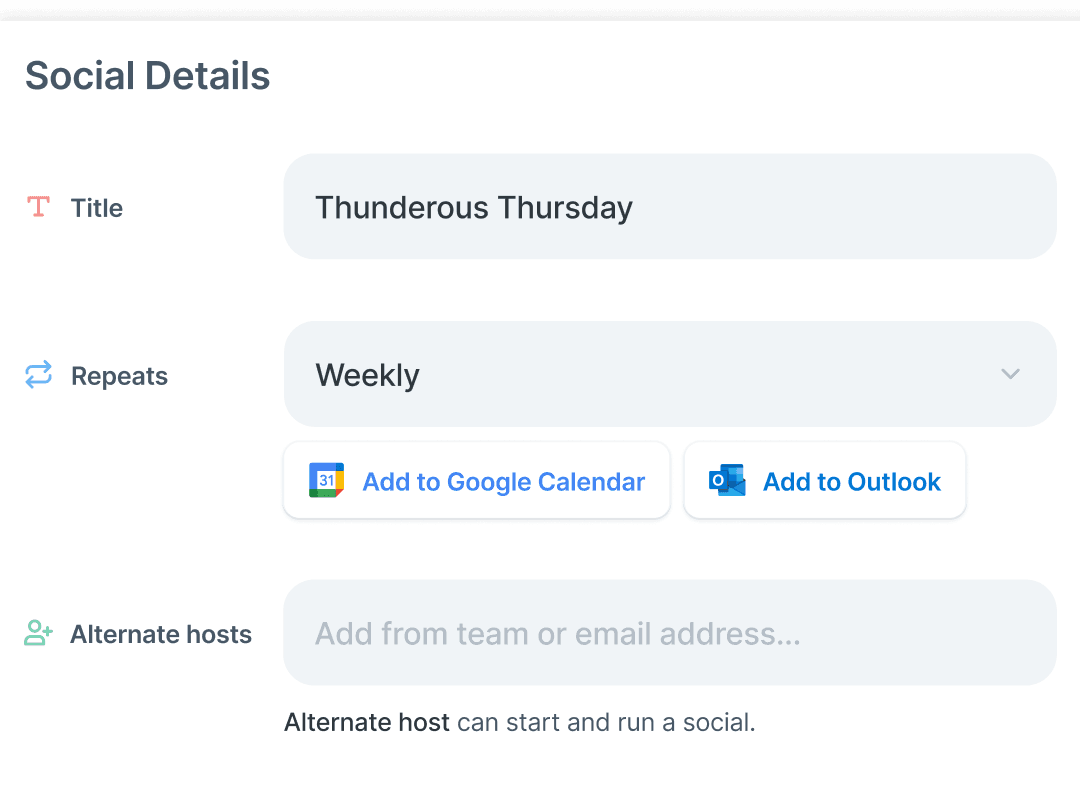Click the bold "Alternate host" helper text
Viewport: 1080px width, 794px height.
366,721
